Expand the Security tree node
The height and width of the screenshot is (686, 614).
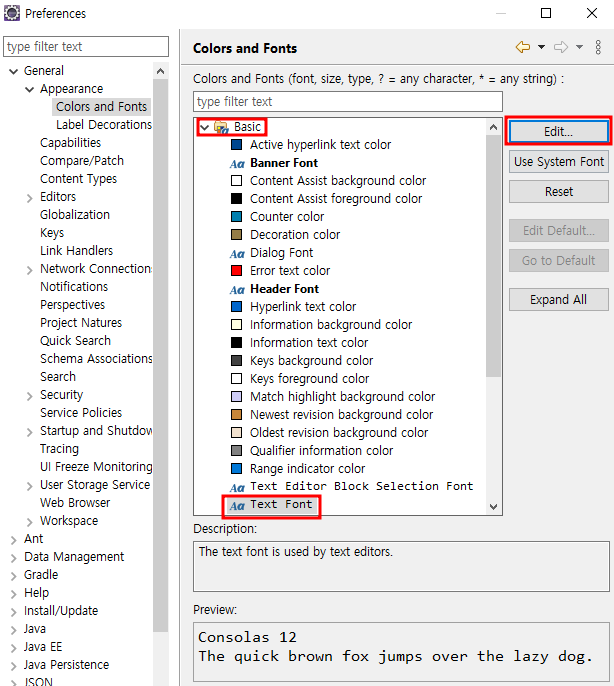pyautogui.click(x=29, y=396)
